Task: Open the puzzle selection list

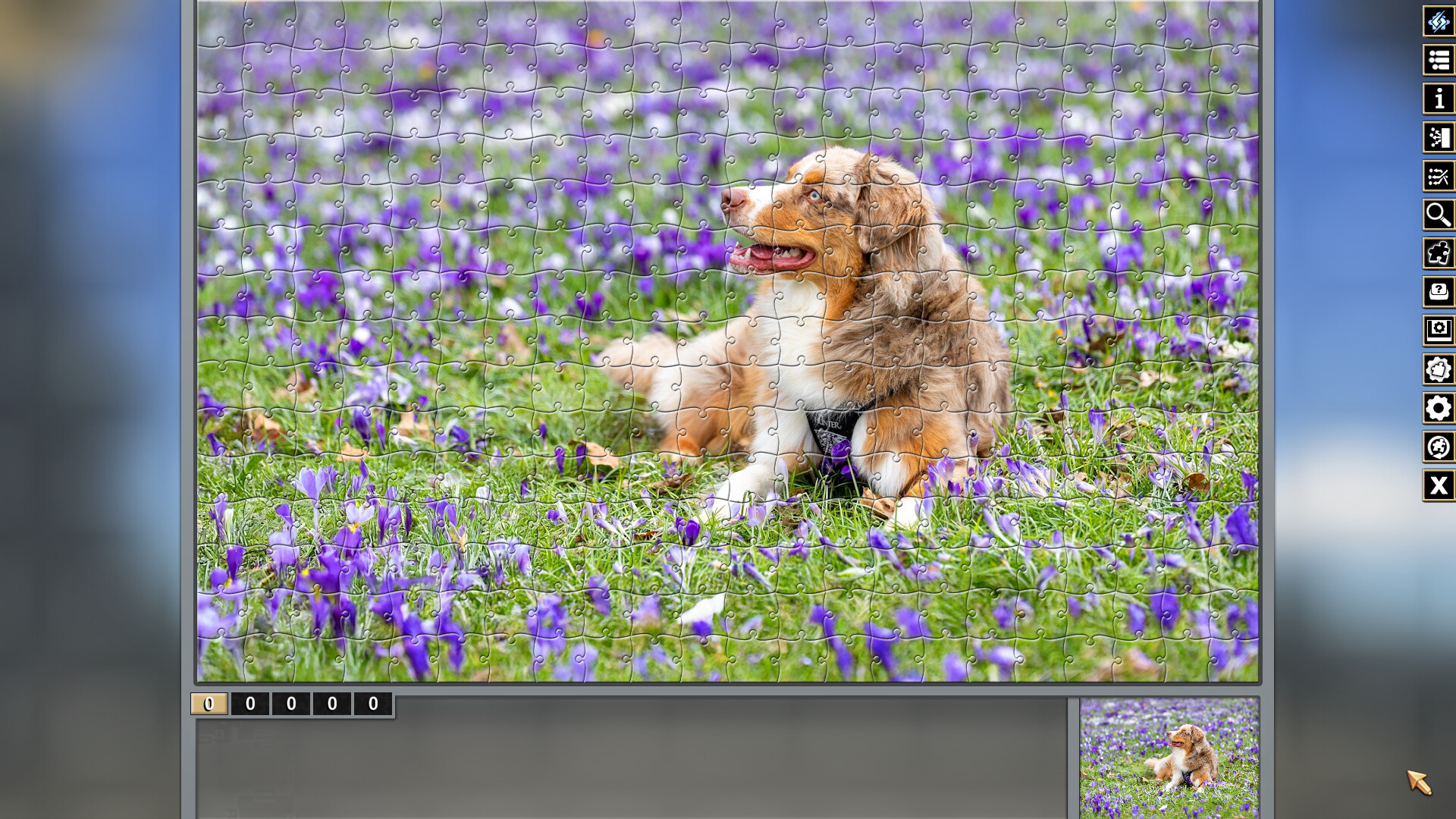Action: 1438,60
